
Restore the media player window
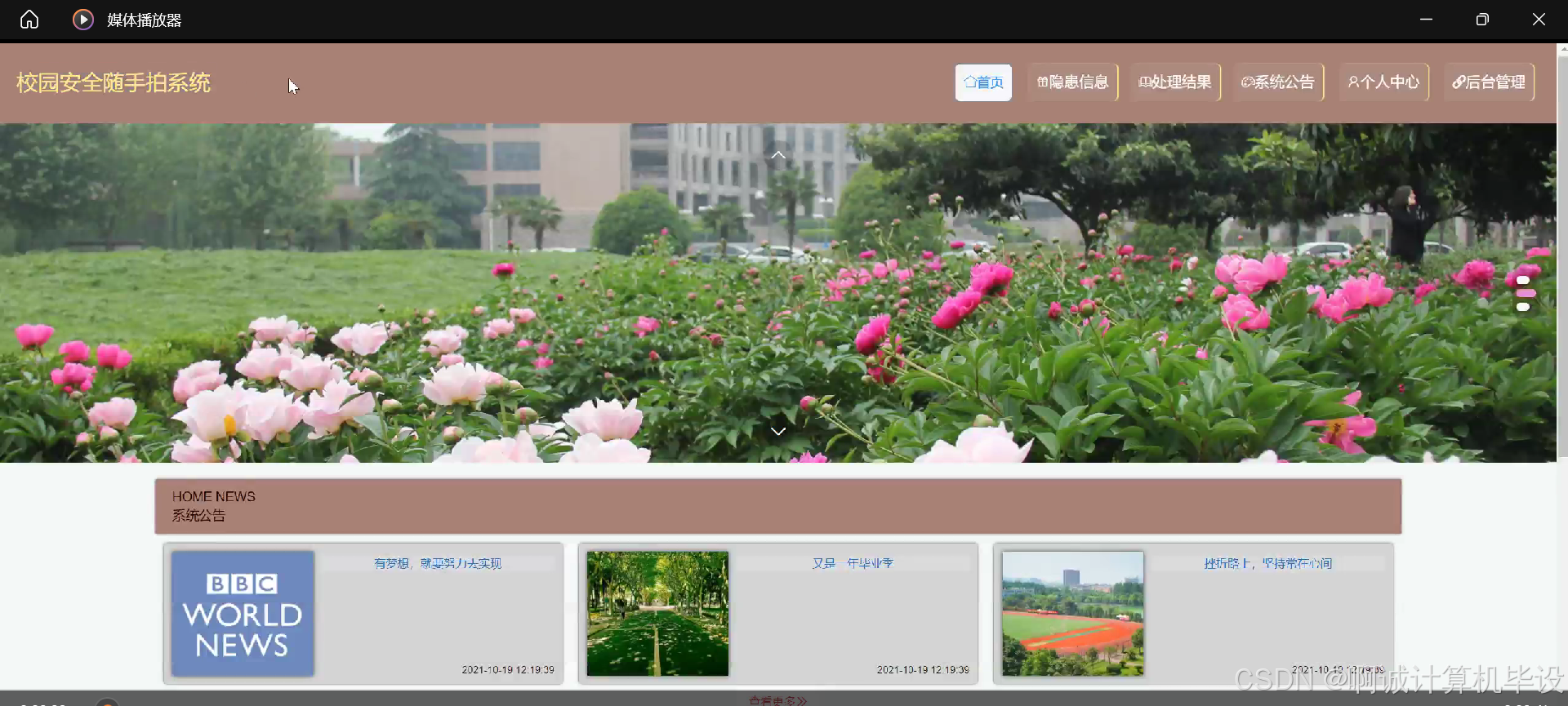pos(1482,20)
